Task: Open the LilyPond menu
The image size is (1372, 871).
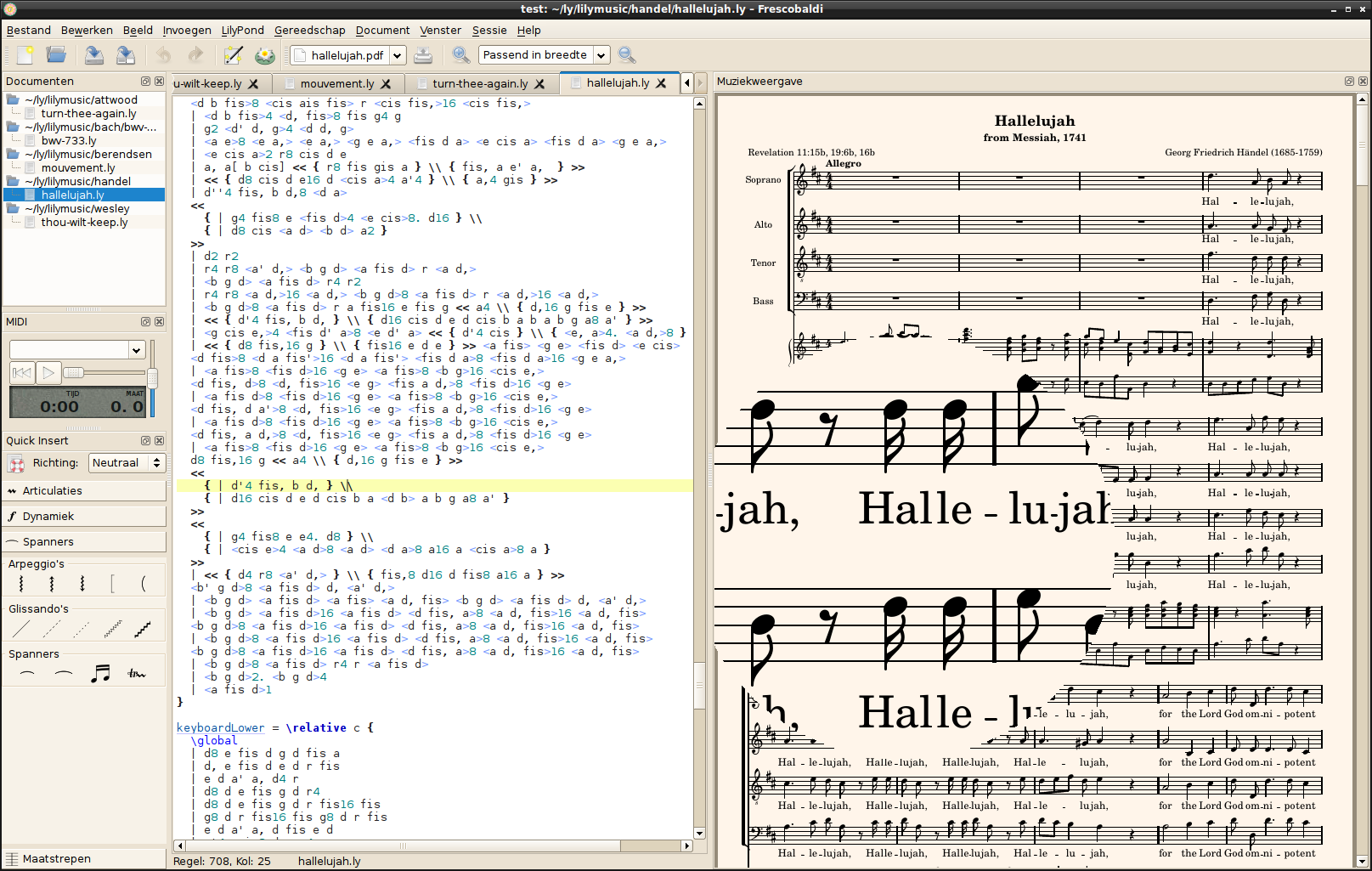Action: (x=242, y=30)
